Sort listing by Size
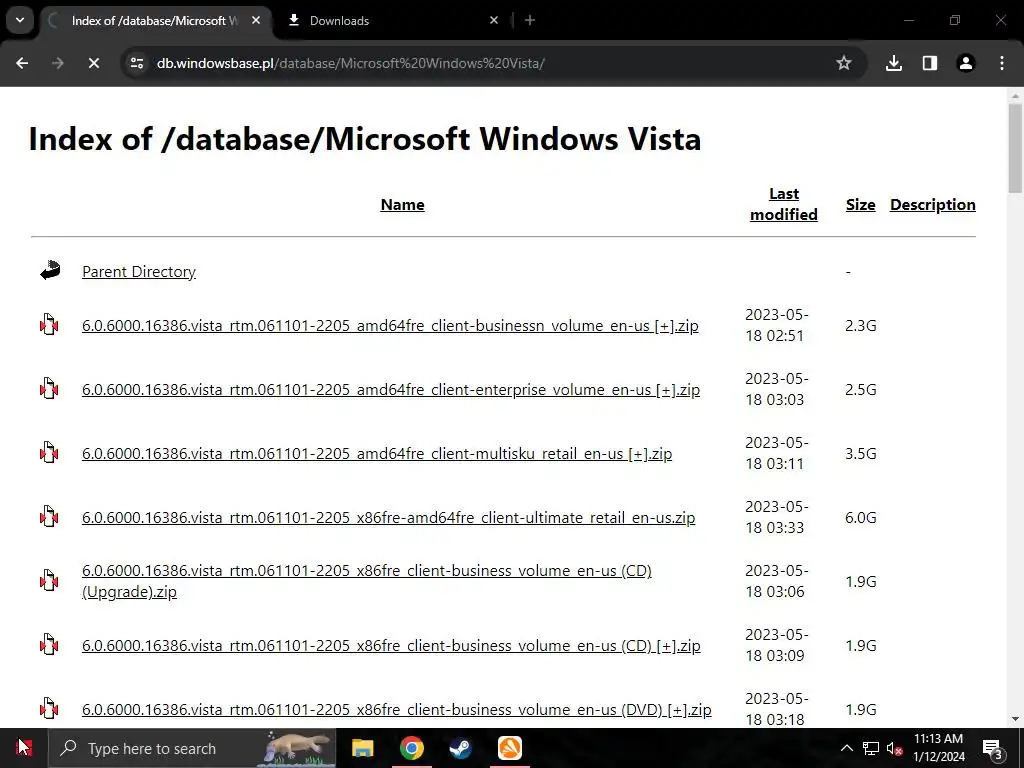Image resolution: width=1024 pixels, height=768 pixels. [860, 204]
